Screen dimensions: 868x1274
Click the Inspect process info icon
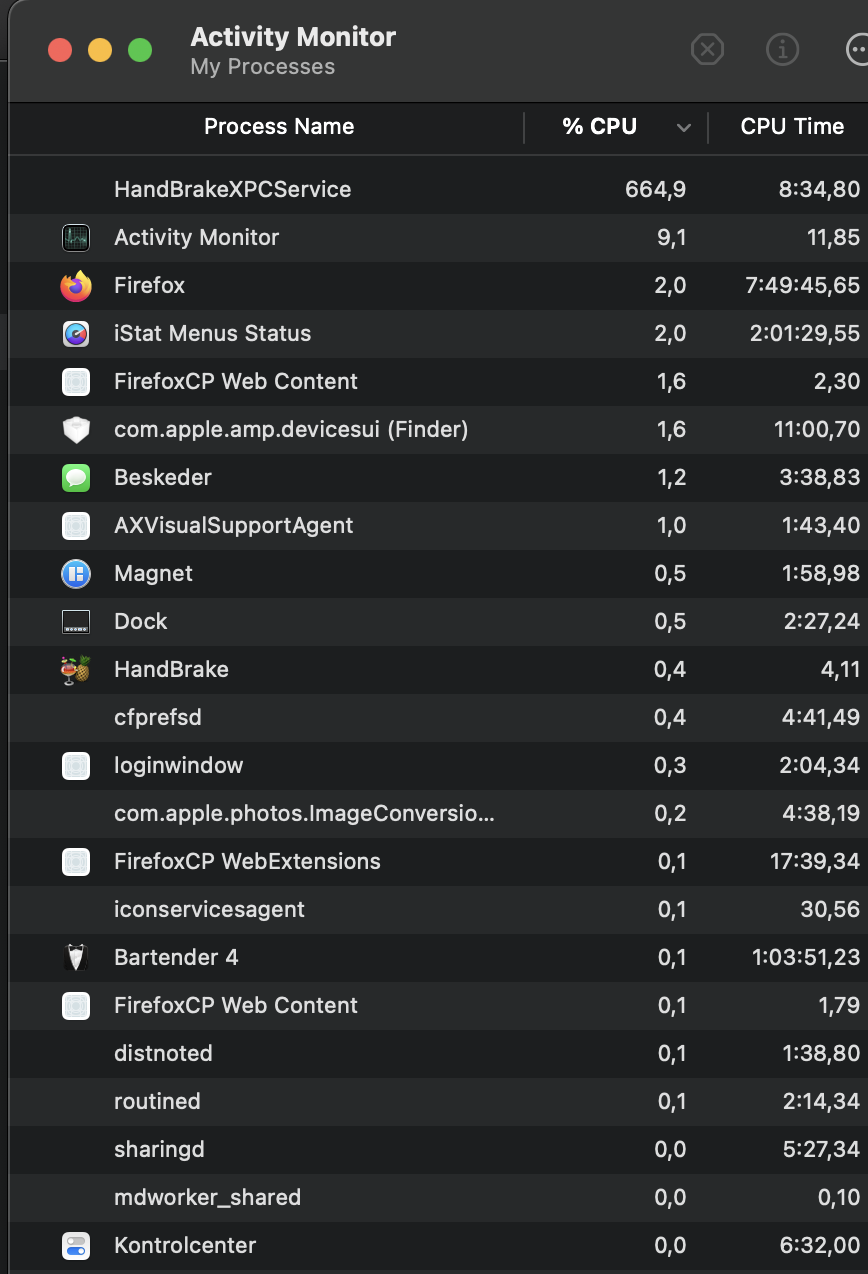coord(782,49)
